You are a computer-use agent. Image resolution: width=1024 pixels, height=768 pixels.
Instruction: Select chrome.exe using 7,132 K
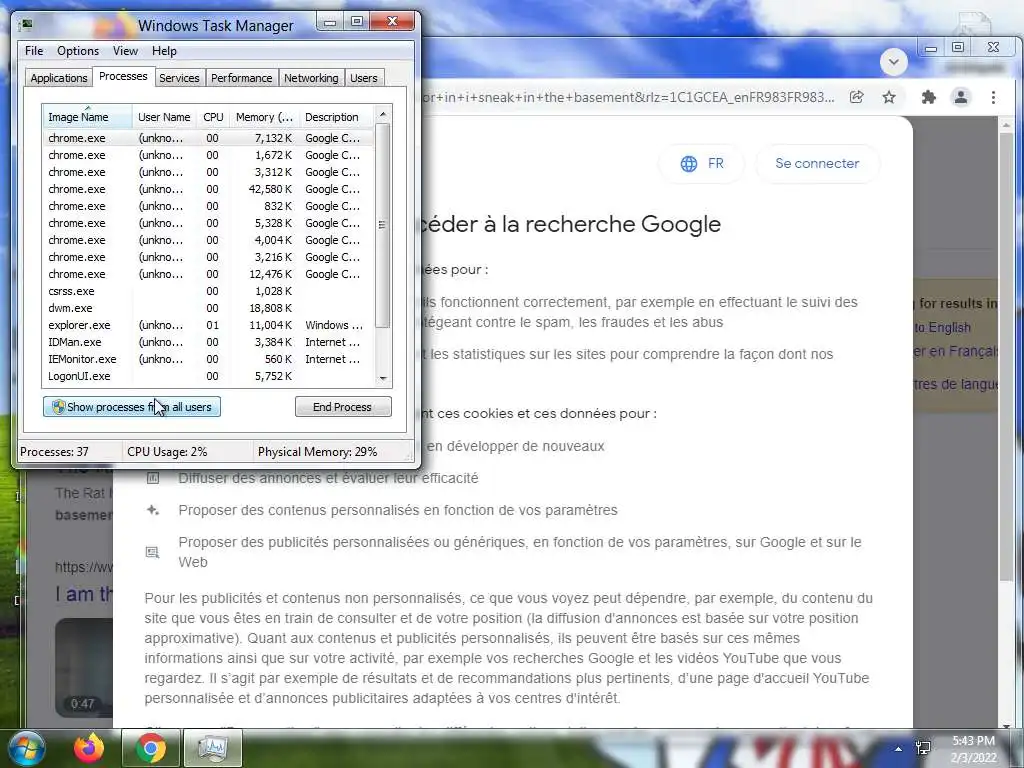(x=208, y=138)
